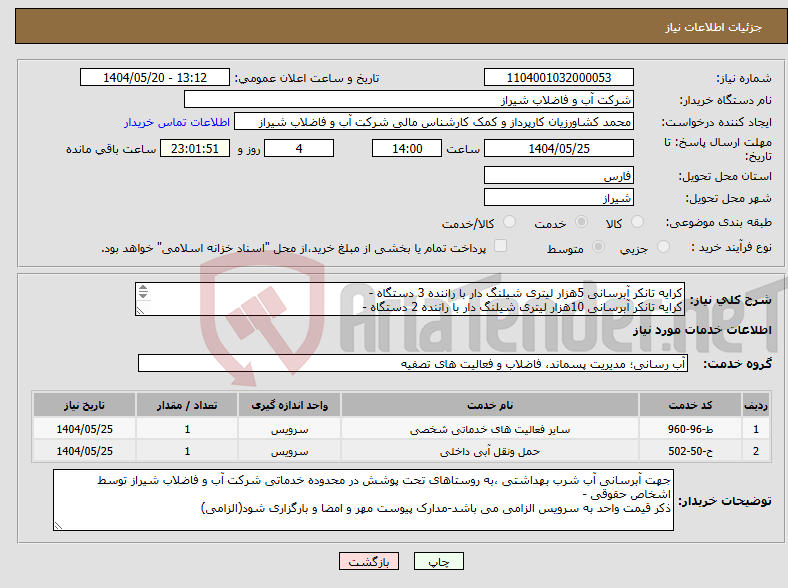
Task: Click the announcement date field 1404/05/20 - 13:12
Action: click(x=155, y=77)
